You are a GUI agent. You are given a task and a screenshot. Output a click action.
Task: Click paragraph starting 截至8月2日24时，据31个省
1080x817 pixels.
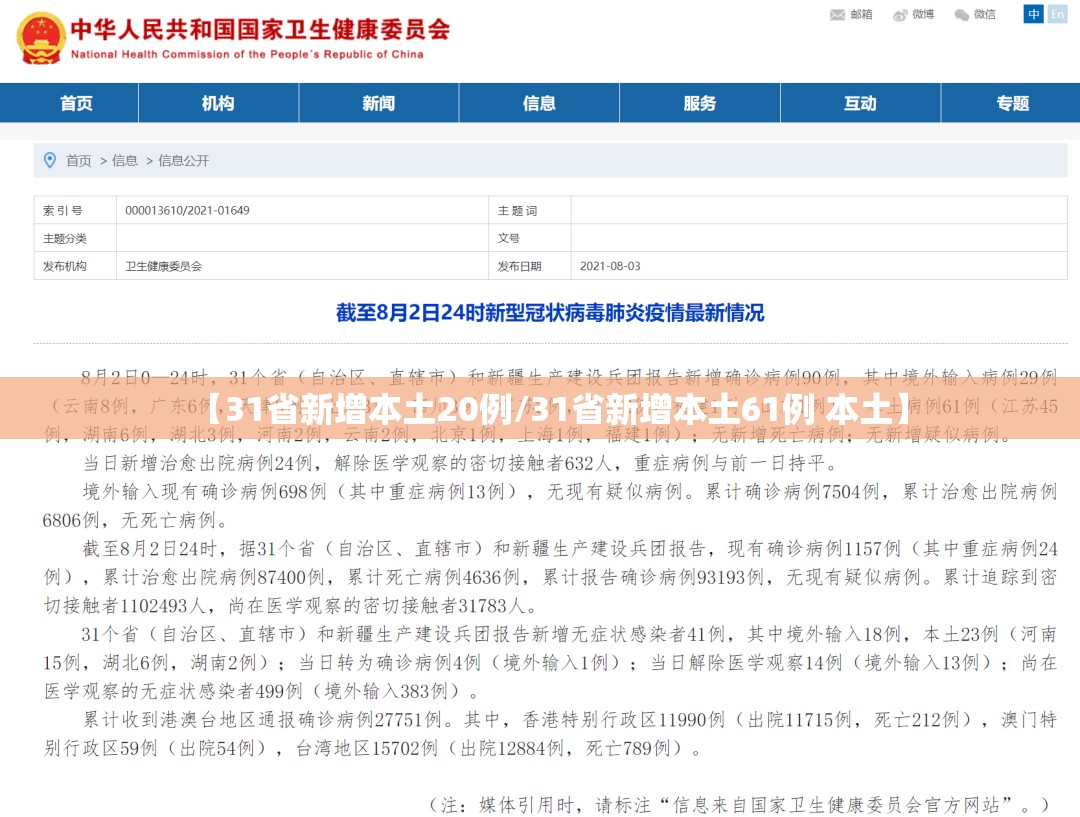550,577
